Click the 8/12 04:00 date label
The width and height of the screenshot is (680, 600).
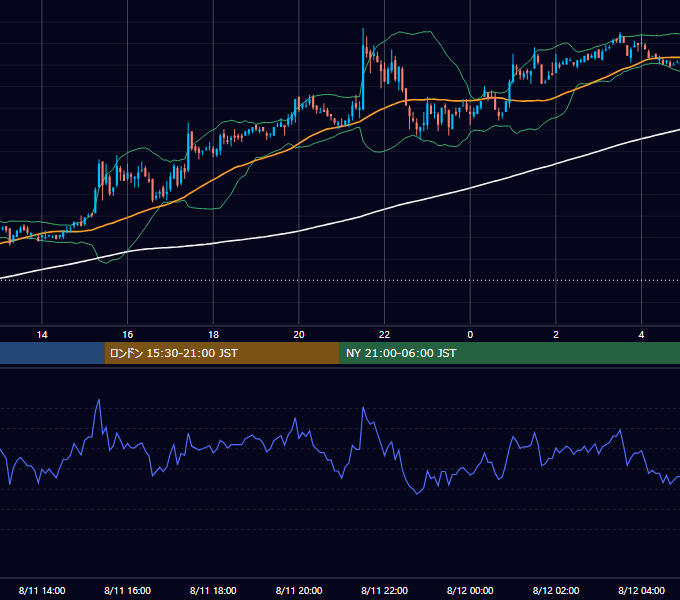[641, 590]
